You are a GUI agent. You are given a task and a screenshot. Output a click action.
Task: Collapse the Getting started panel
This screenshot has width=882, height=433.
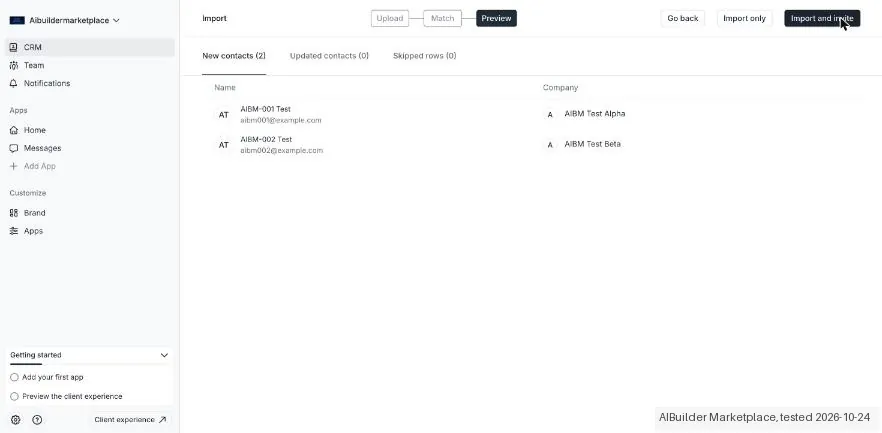click(164, 355)
